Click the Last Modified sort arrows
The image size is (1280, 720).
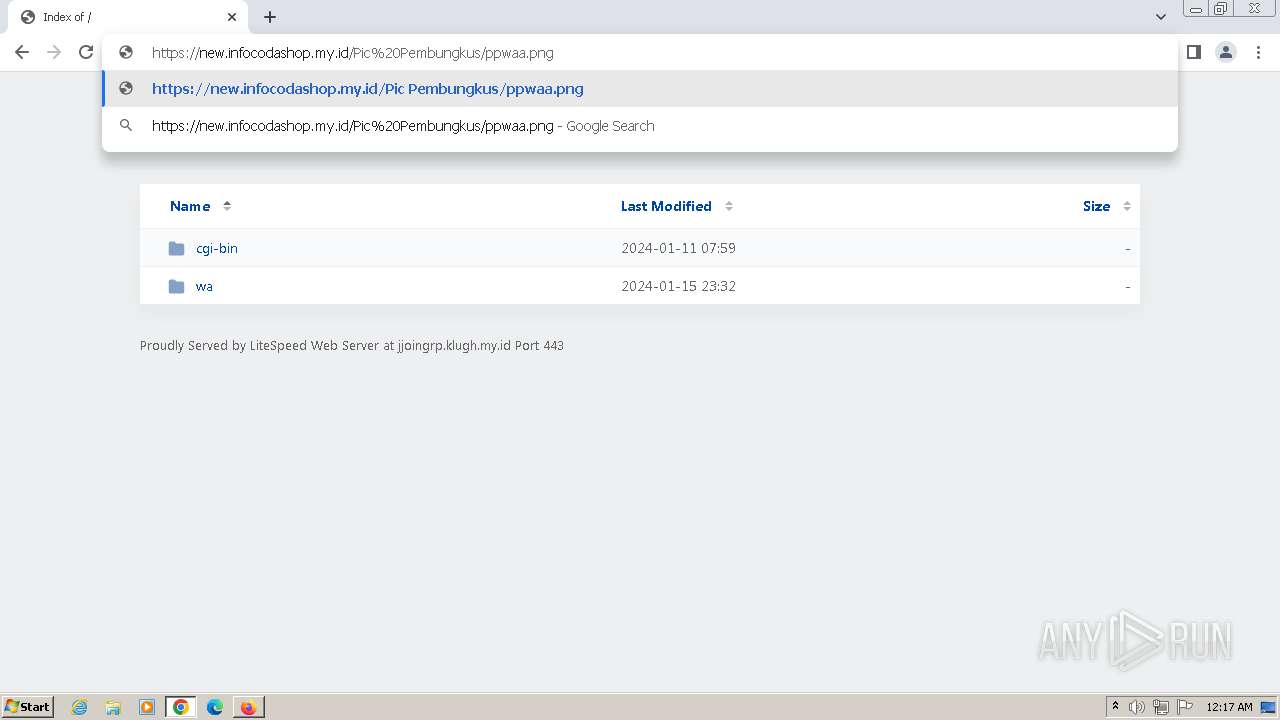[729, 206]
